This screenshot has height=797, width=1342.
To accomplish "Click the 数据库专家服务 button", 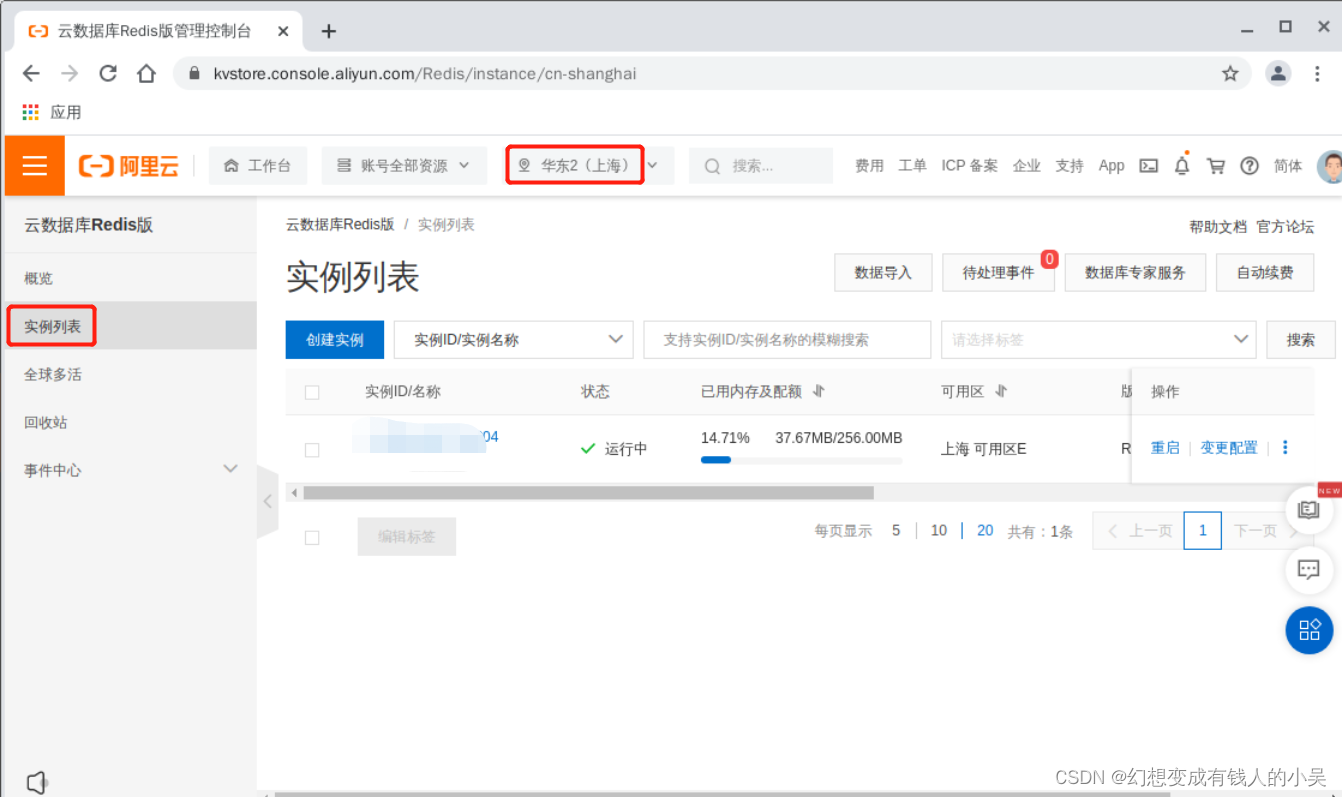I will tap(1135, 272).
